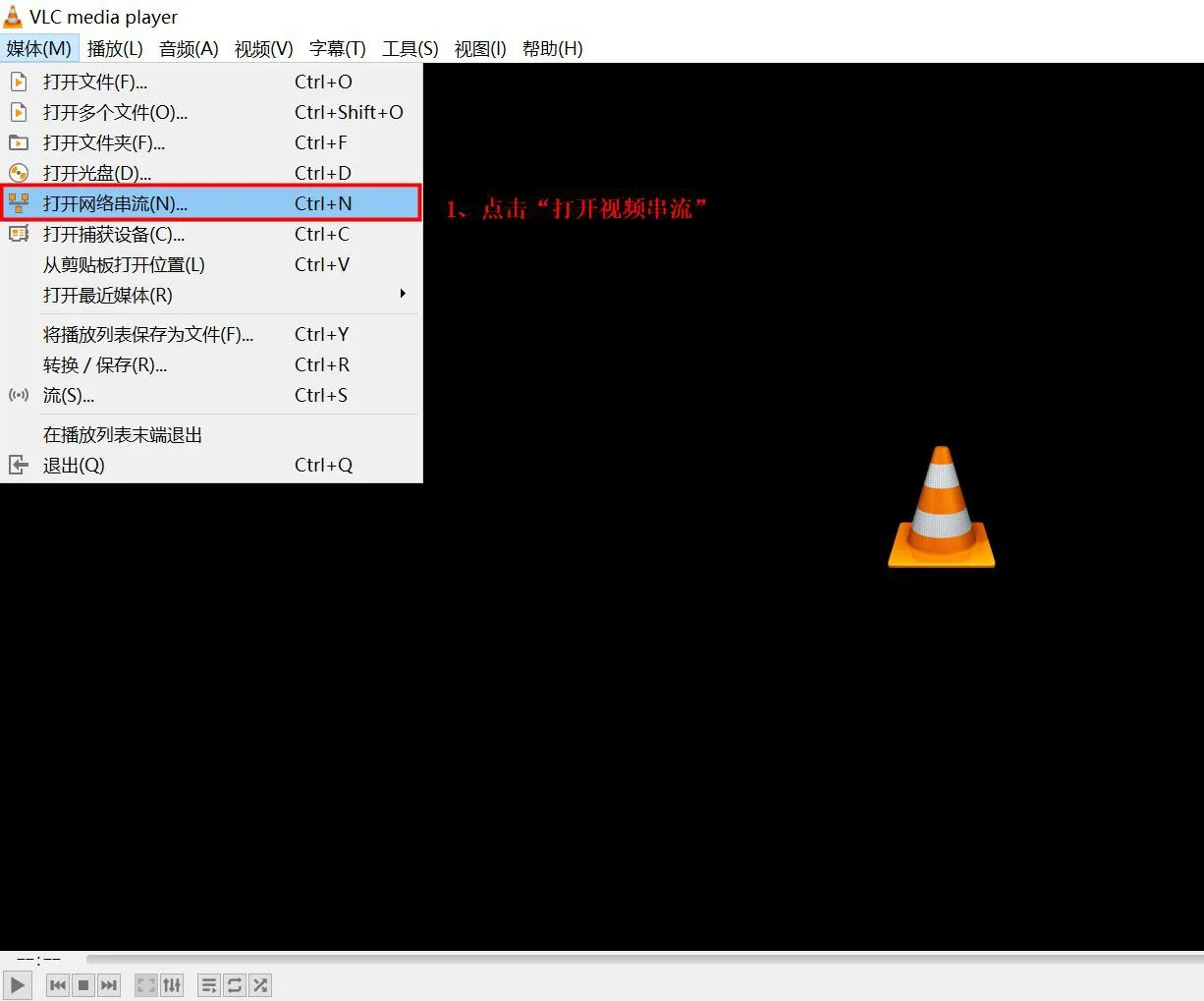The image size is (1204, 1001).
Task: Open the extended settings equalizer icon
Action: [x=172, y=984]
